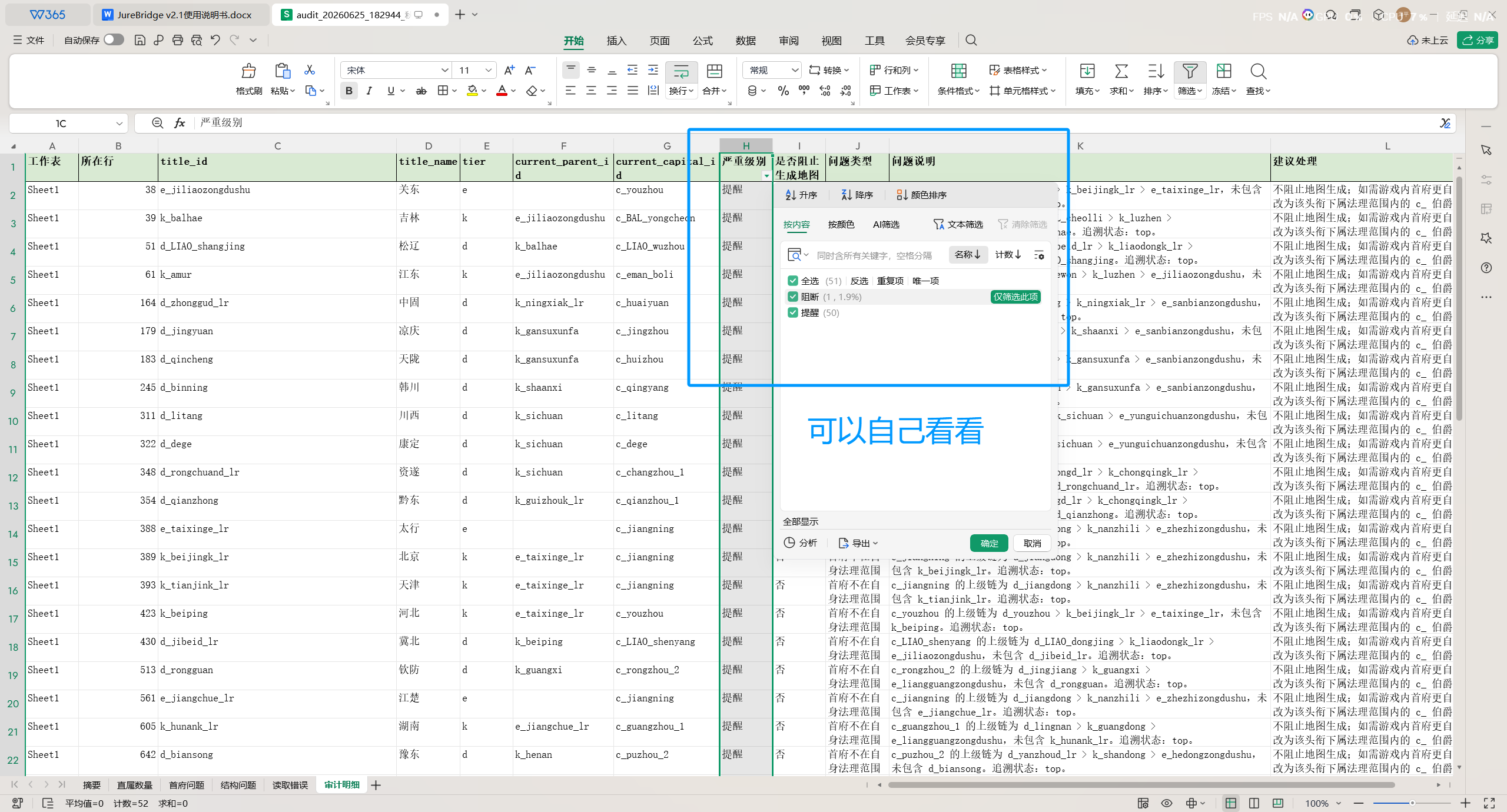Click the font color A swatch

(x=502, y=91)
